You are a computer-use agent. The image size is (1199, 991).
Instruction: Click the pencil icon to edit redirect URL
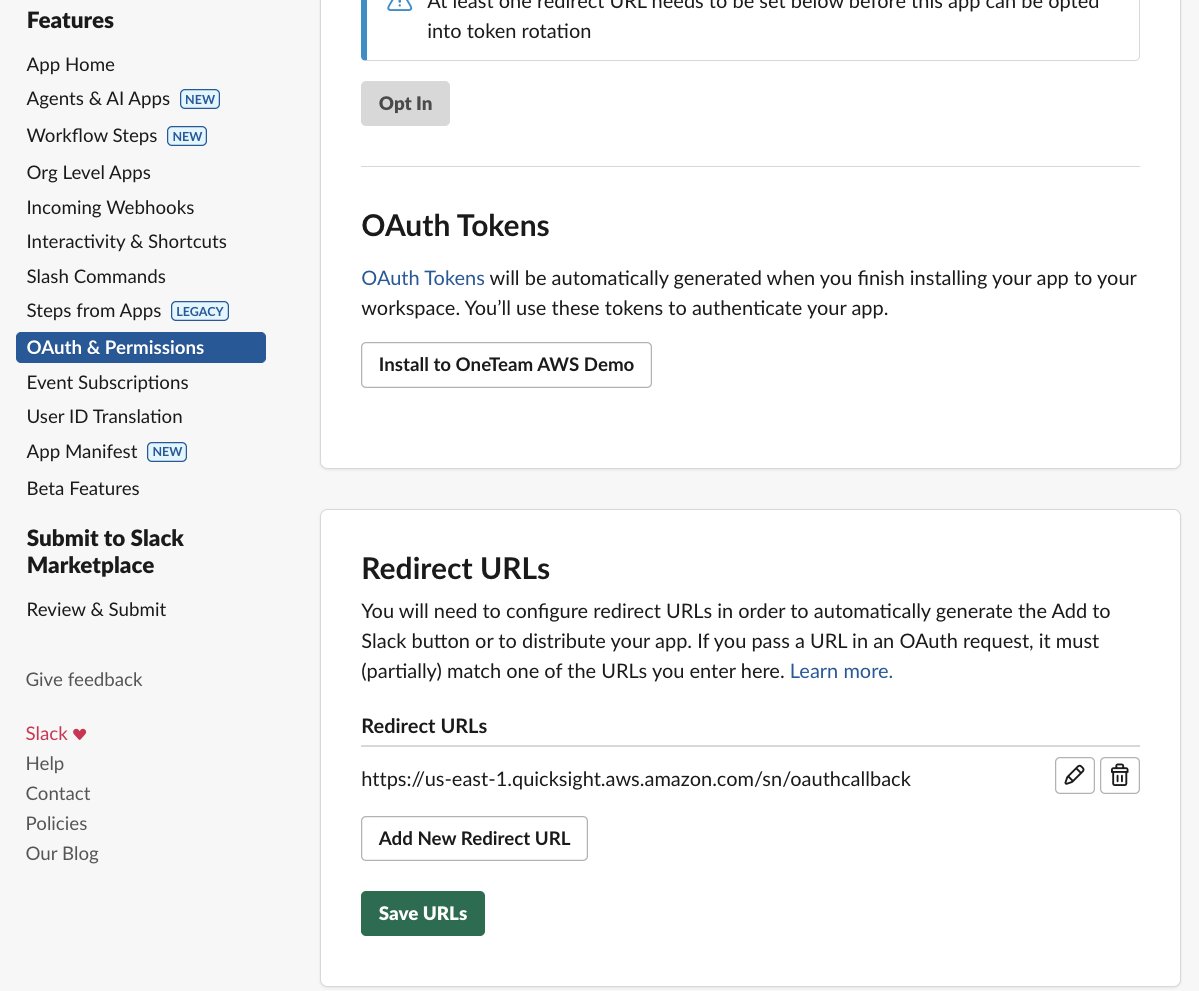point(1074,775)
